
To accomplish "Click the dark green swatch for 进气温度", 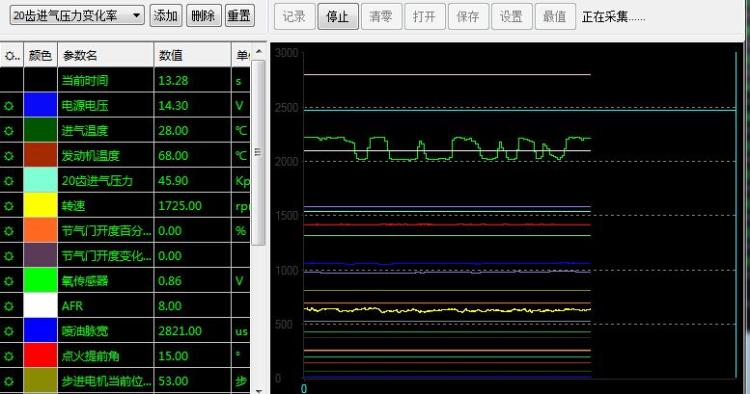I will (40, 130).
